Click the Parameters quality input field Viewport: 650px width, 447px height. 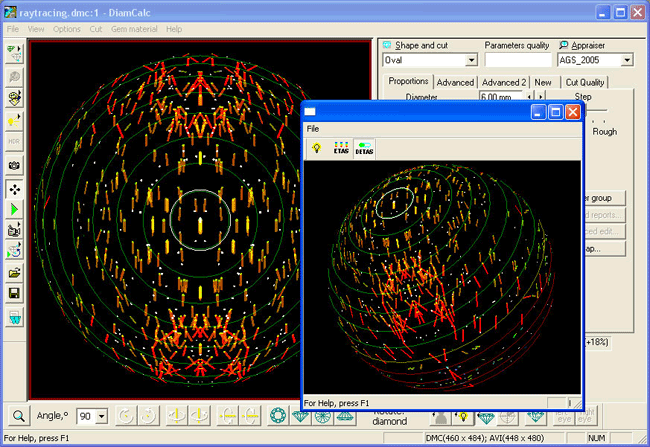click(517, 61)
